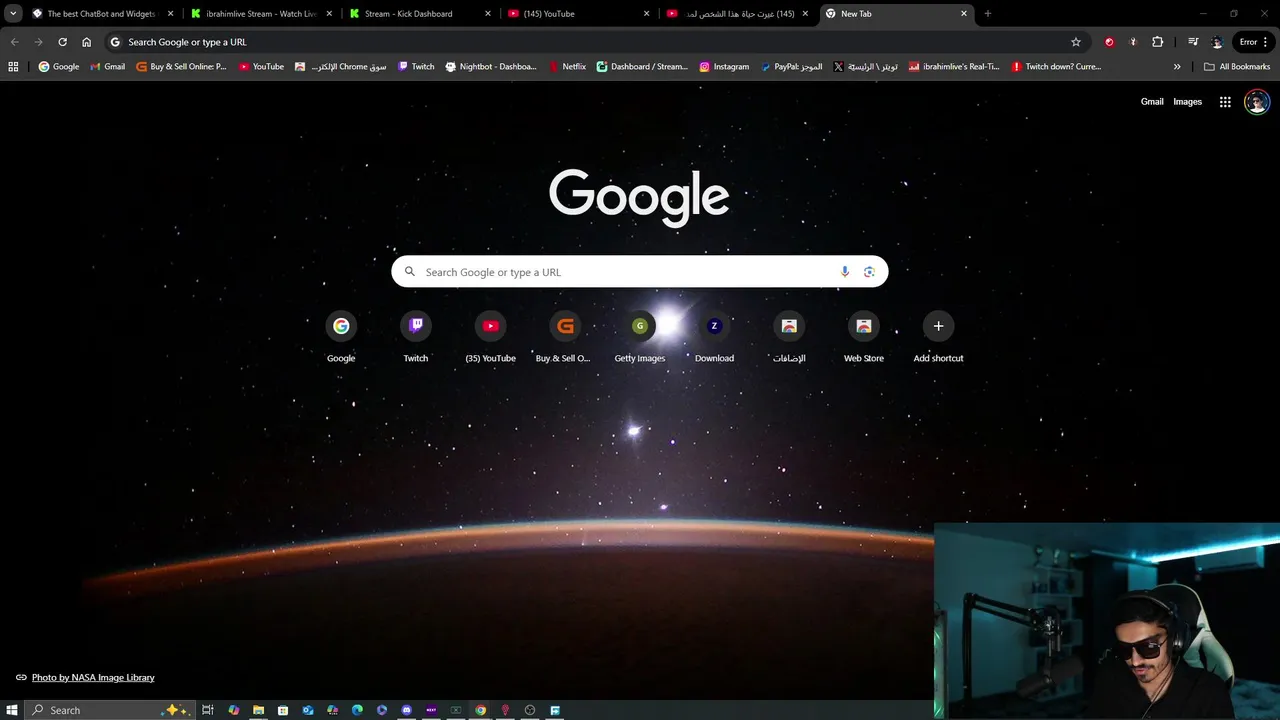Open Chrome menu next to Error
This screenshot has width=1280, height=720.
coord(1265,42)
